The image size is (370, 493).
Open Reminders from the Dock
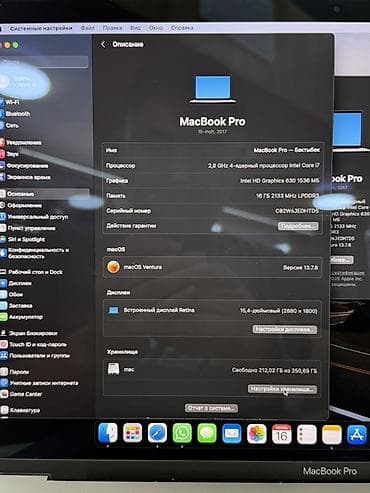point(307,435)
